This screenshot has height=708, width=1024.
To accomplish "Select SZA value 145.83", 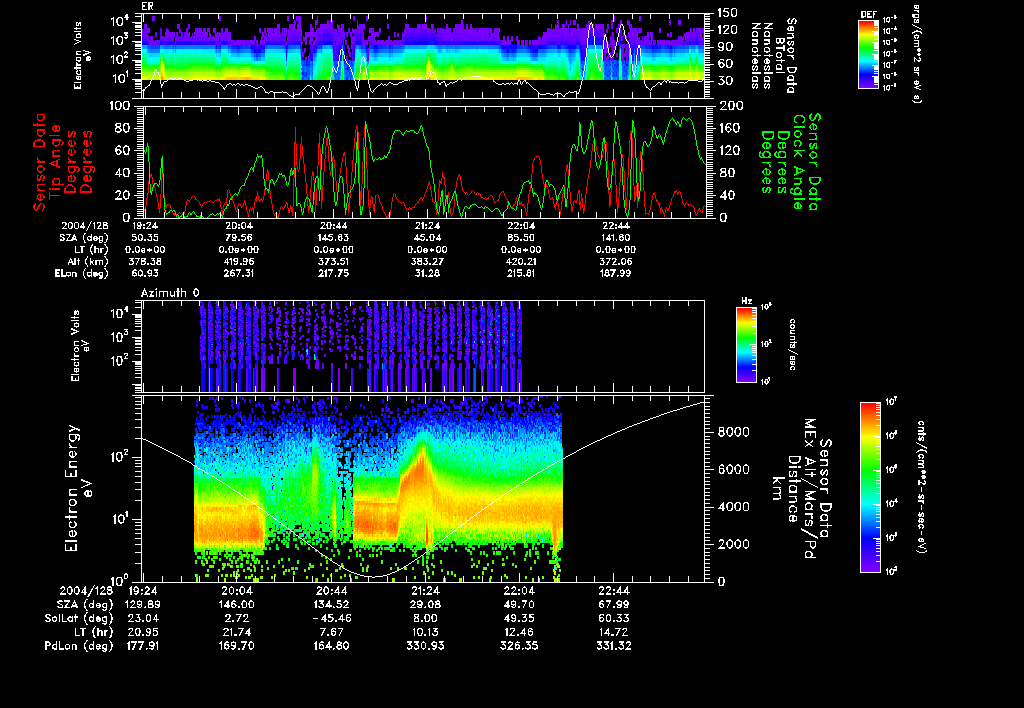I will point(332,238).
